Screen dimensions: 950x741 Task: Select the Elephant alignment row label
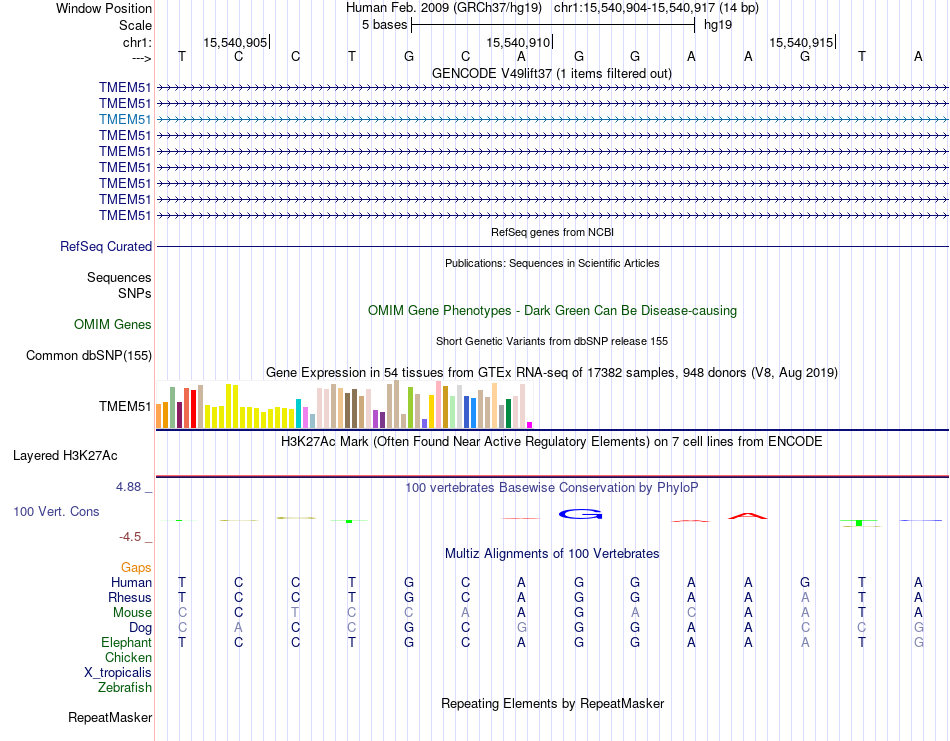[x=126, y=642]
